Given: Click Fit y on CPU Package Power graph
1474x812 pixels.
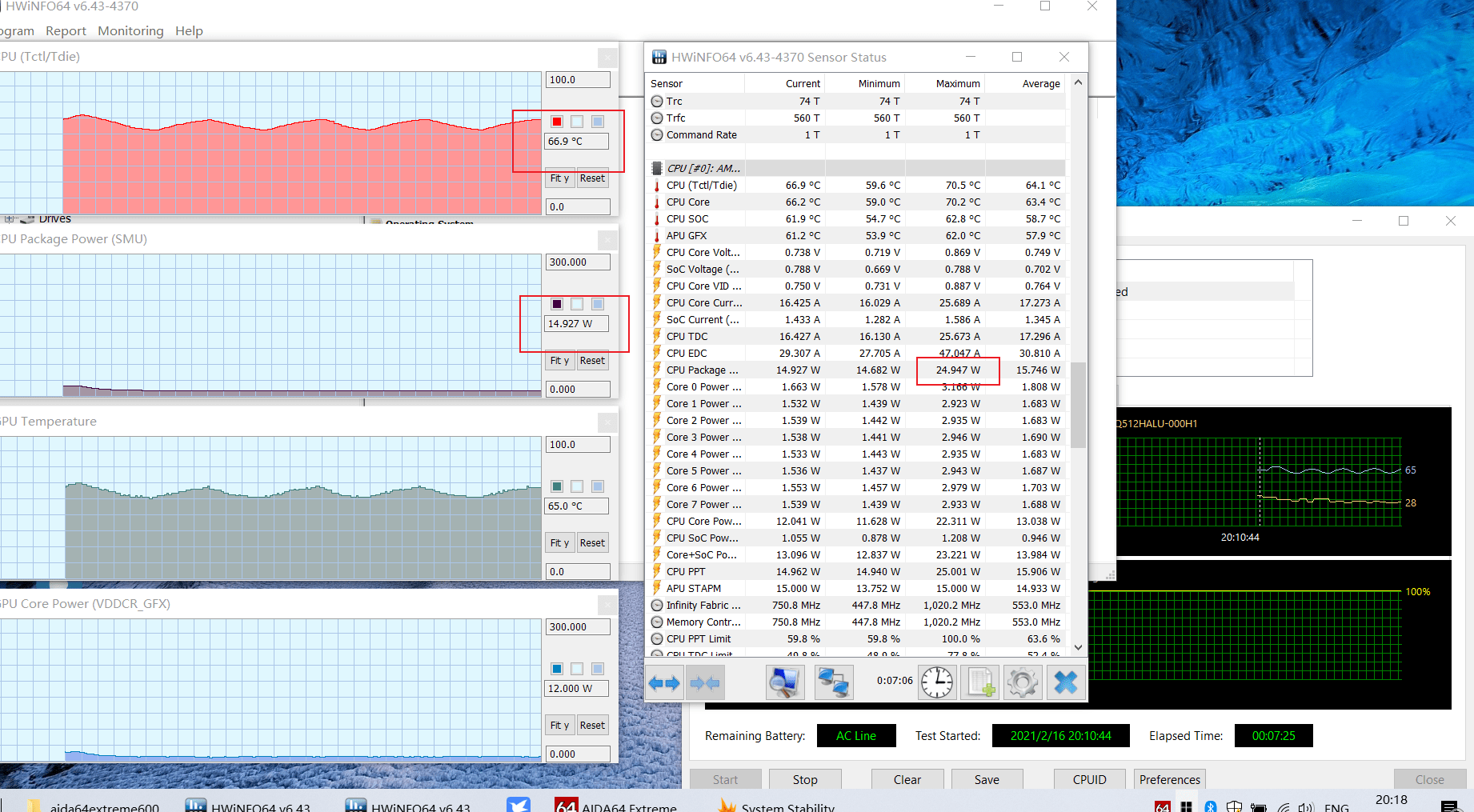Looking at the screenshot, I should coord(559,361).
